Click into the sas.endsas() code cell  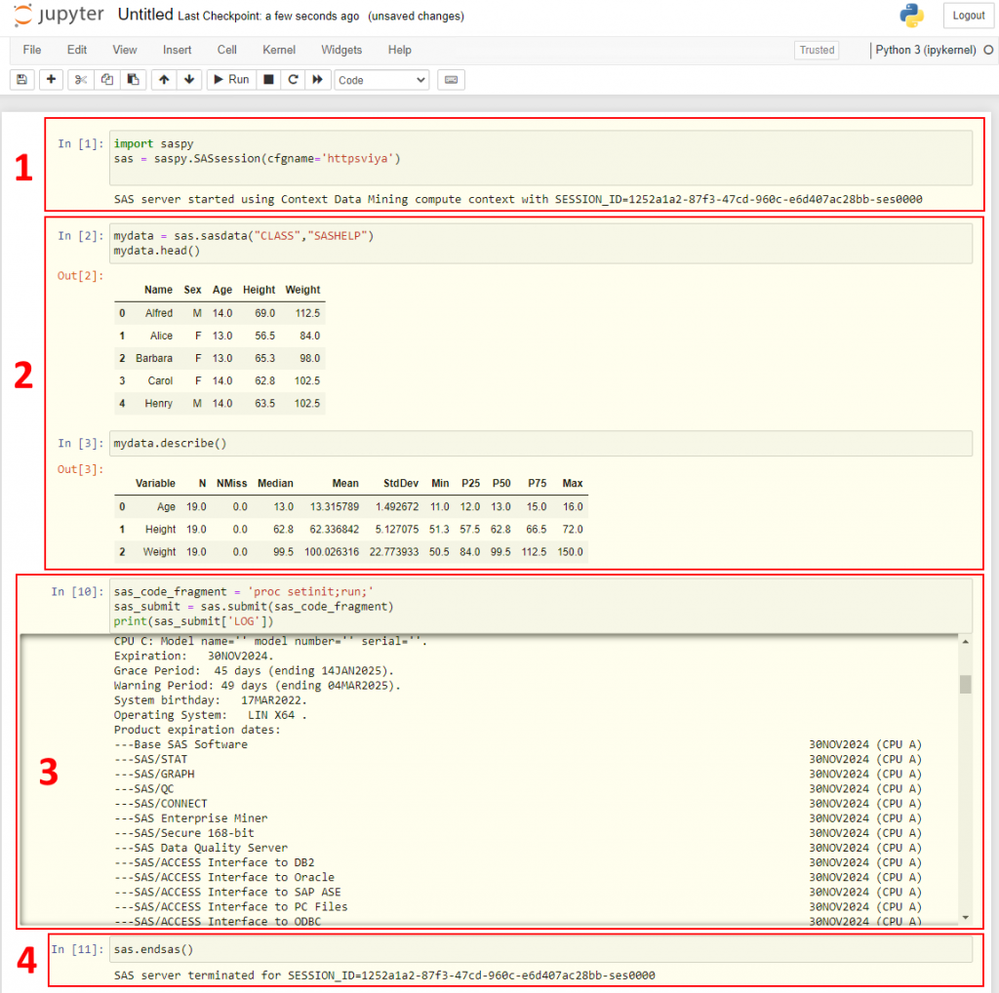(541, 950)
